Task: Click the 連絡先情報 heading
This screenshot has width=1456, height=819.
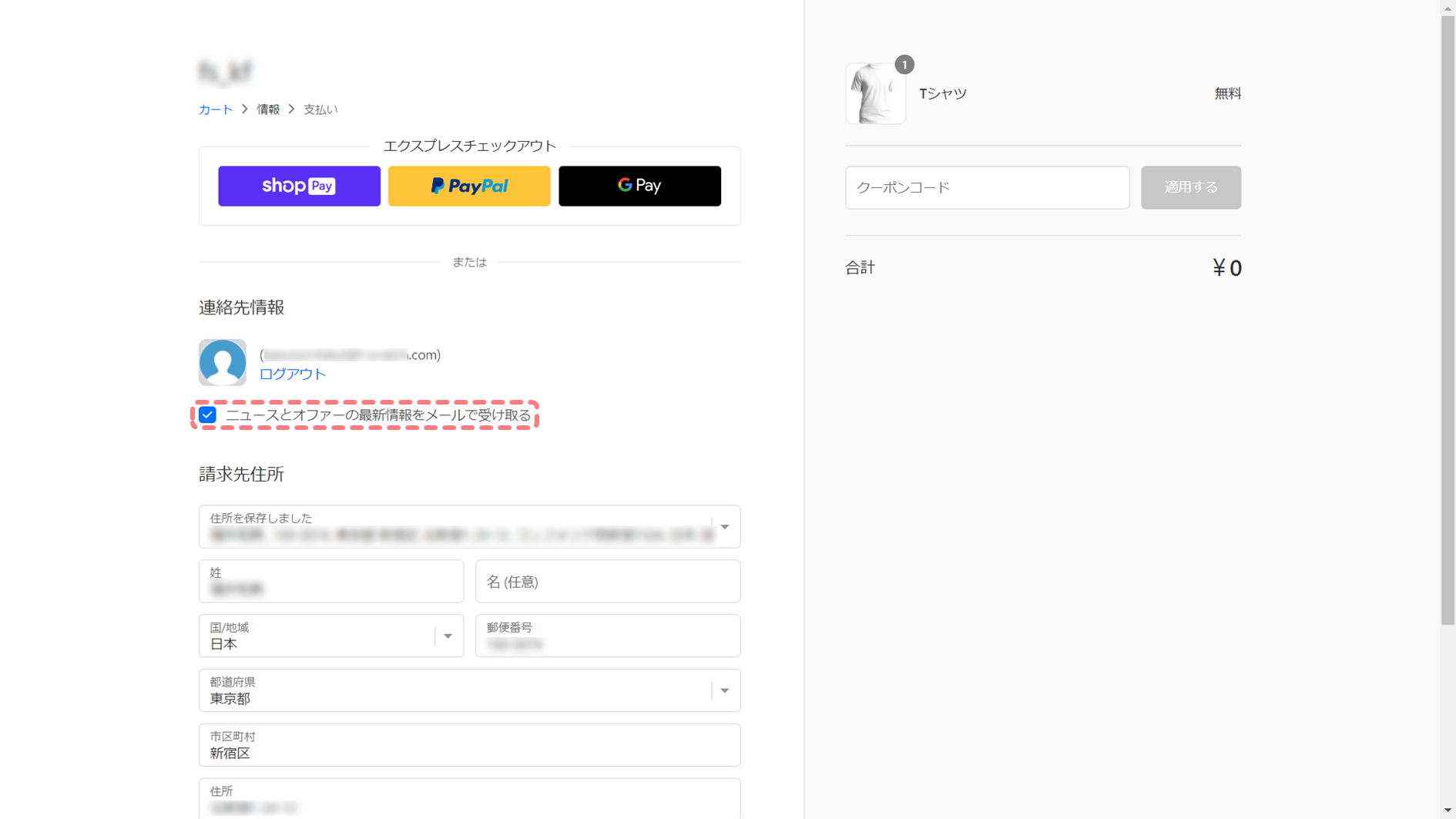Action: click(242, 307)
